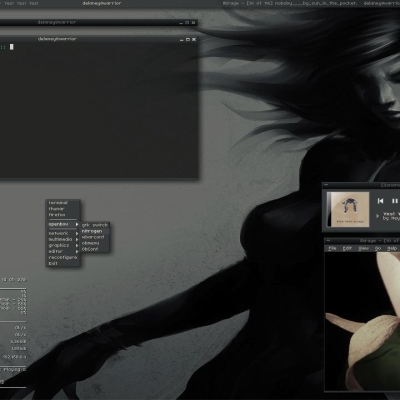Open the Sonata window menu button

pyautogui.click(x=326, y=185)
